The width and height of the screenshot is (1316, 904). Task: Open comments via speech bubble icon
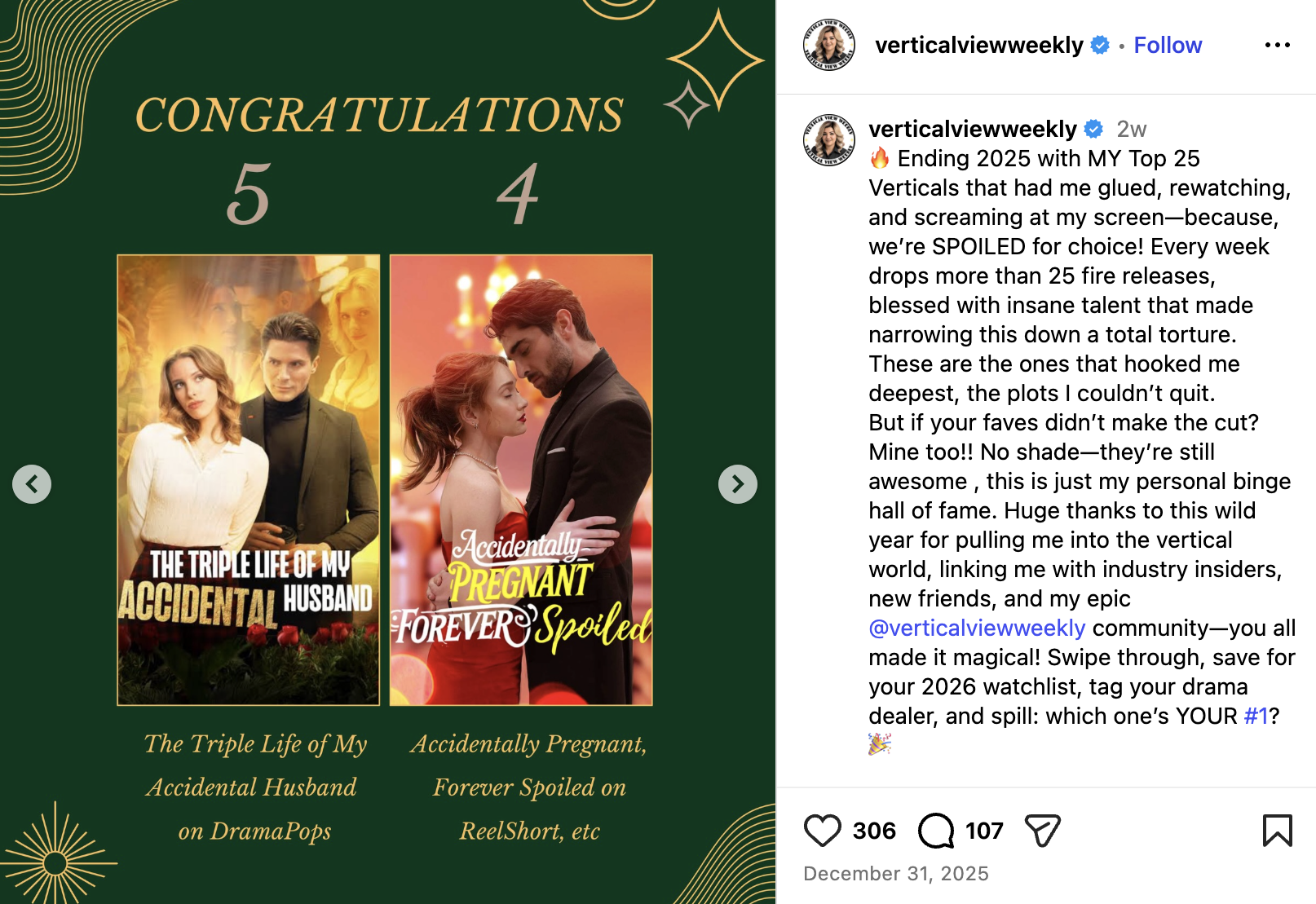point(936,831)
